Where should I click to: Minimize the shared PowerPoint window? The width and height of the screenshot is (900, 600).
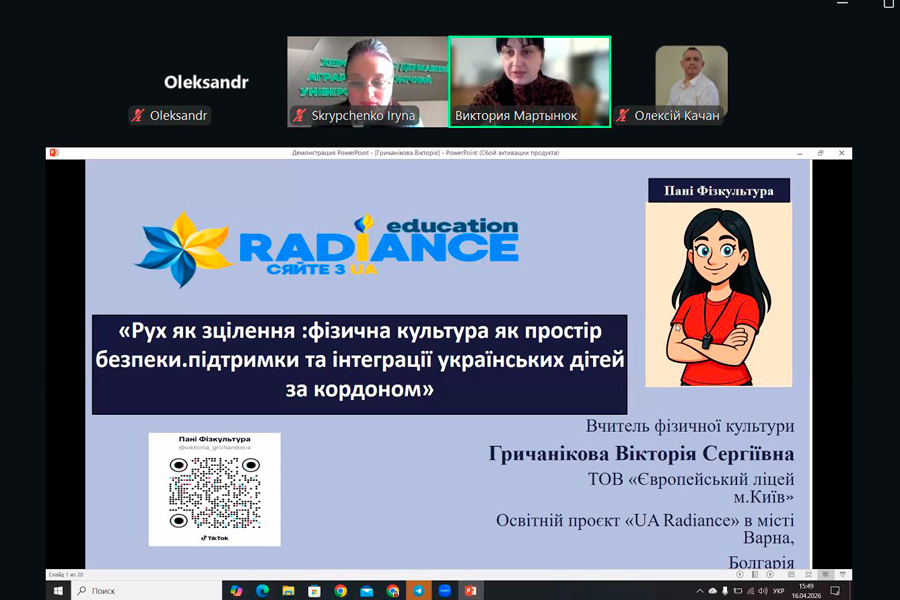point(800,153)
